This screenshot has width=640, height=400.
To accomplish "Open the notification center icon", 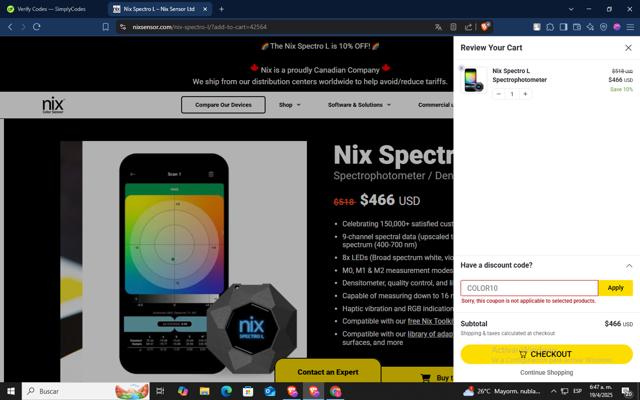I will tap(627, 391).
